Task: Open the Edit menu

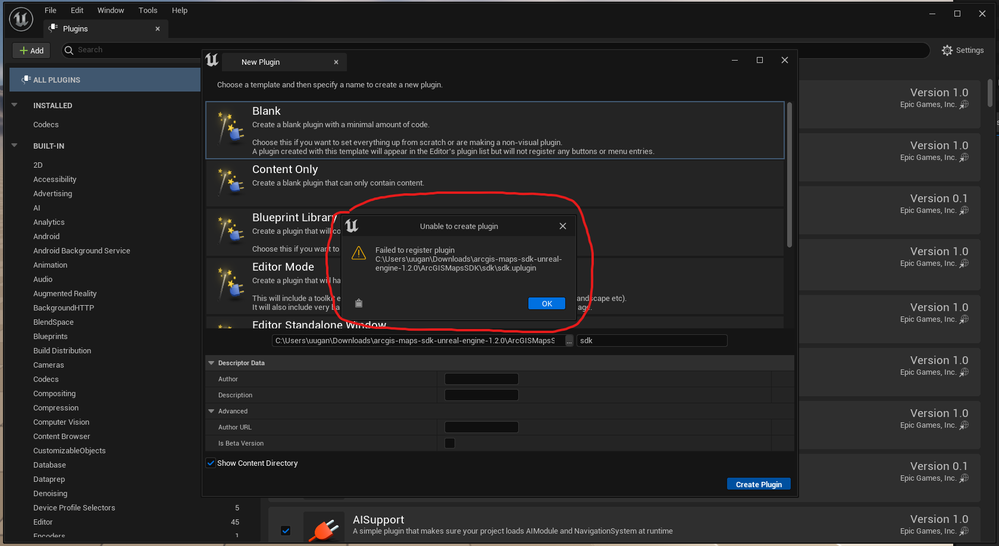Action: [x=77, y=10]
